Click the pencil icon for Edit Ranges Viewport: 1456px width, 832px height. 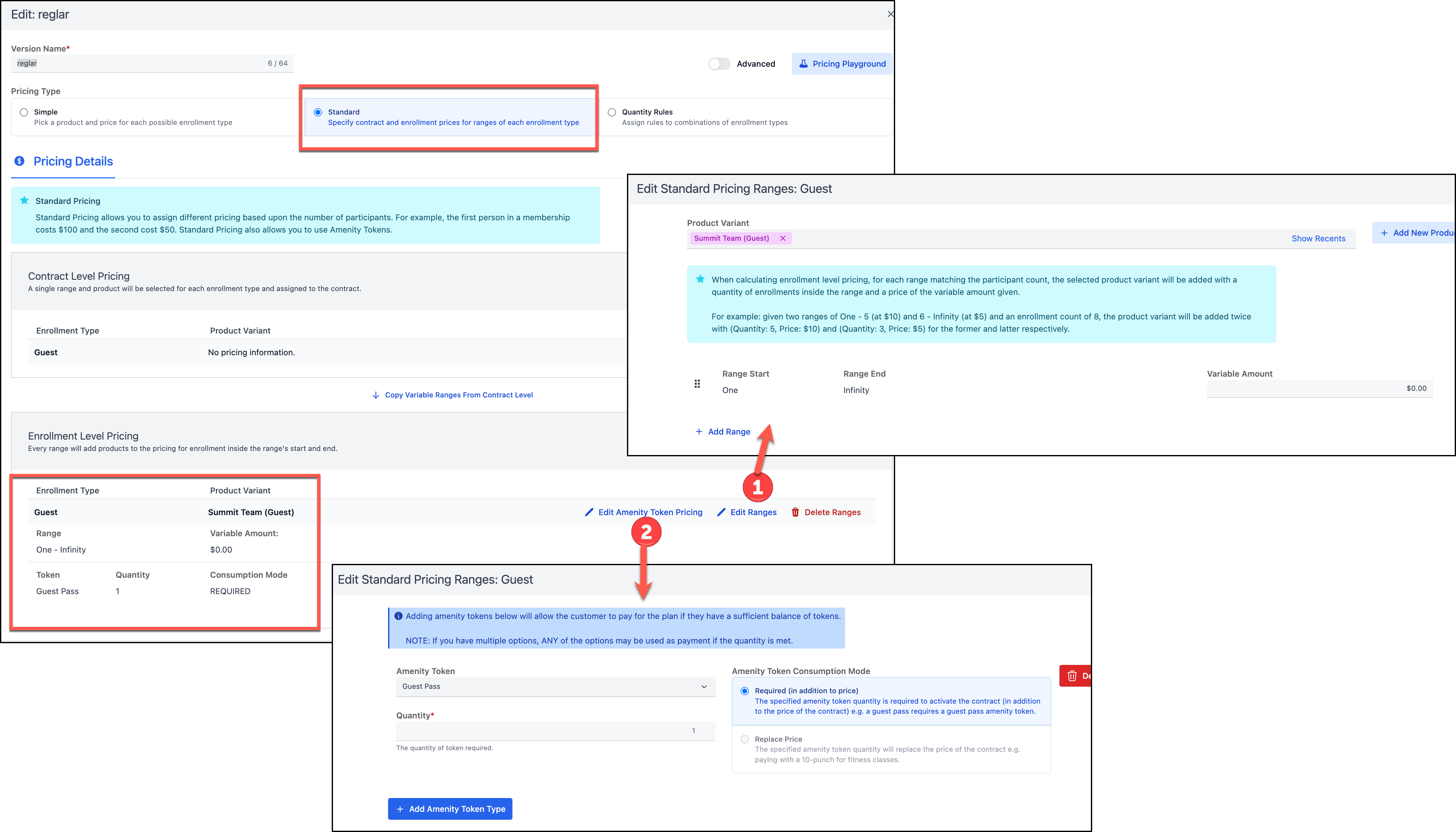point(721,512)
